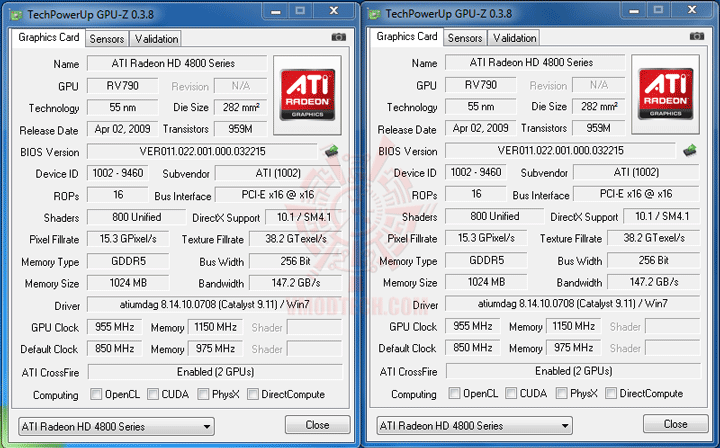Click ROPs value 16 in left window

pyautogui.click(x=118, y=195)
